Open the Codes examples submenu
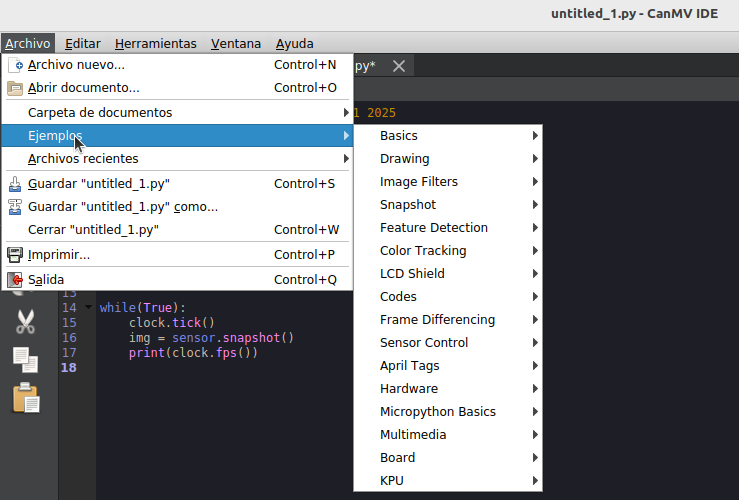The width and height of the screenshot is (739, 500). coord(448,297)
